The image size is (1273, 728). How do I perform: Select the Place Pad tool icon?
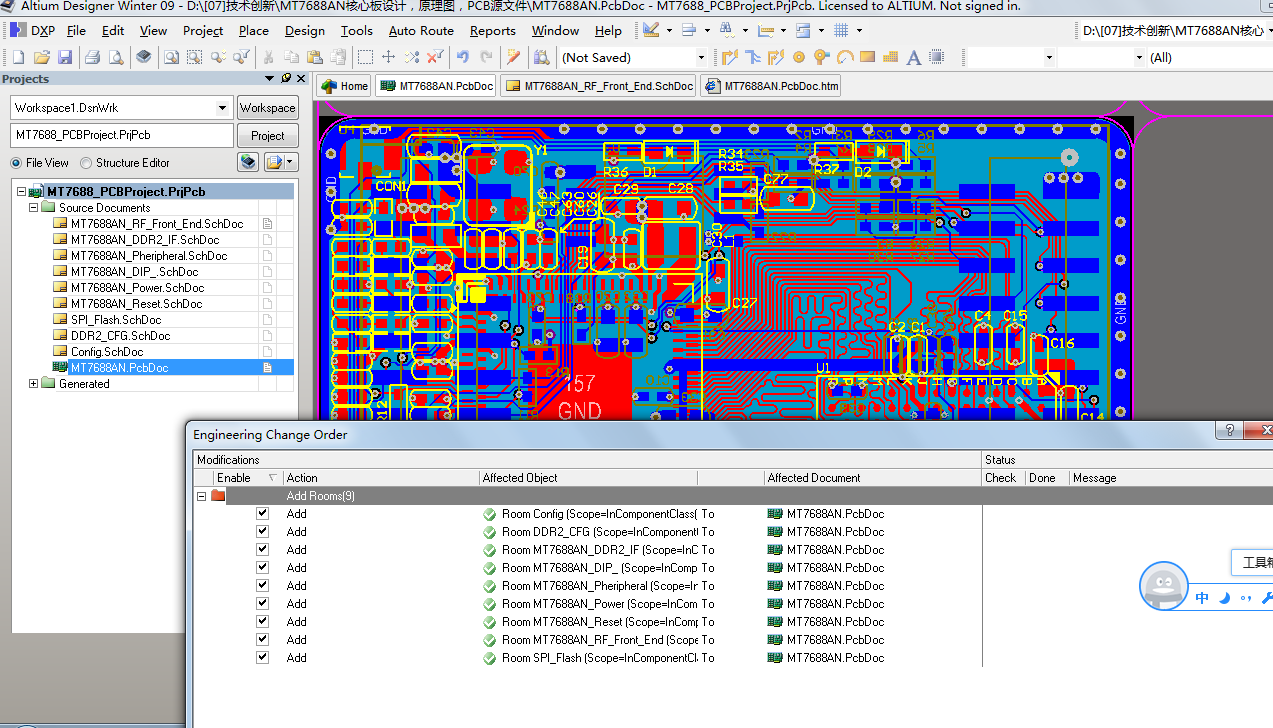[x=799, y=57]
